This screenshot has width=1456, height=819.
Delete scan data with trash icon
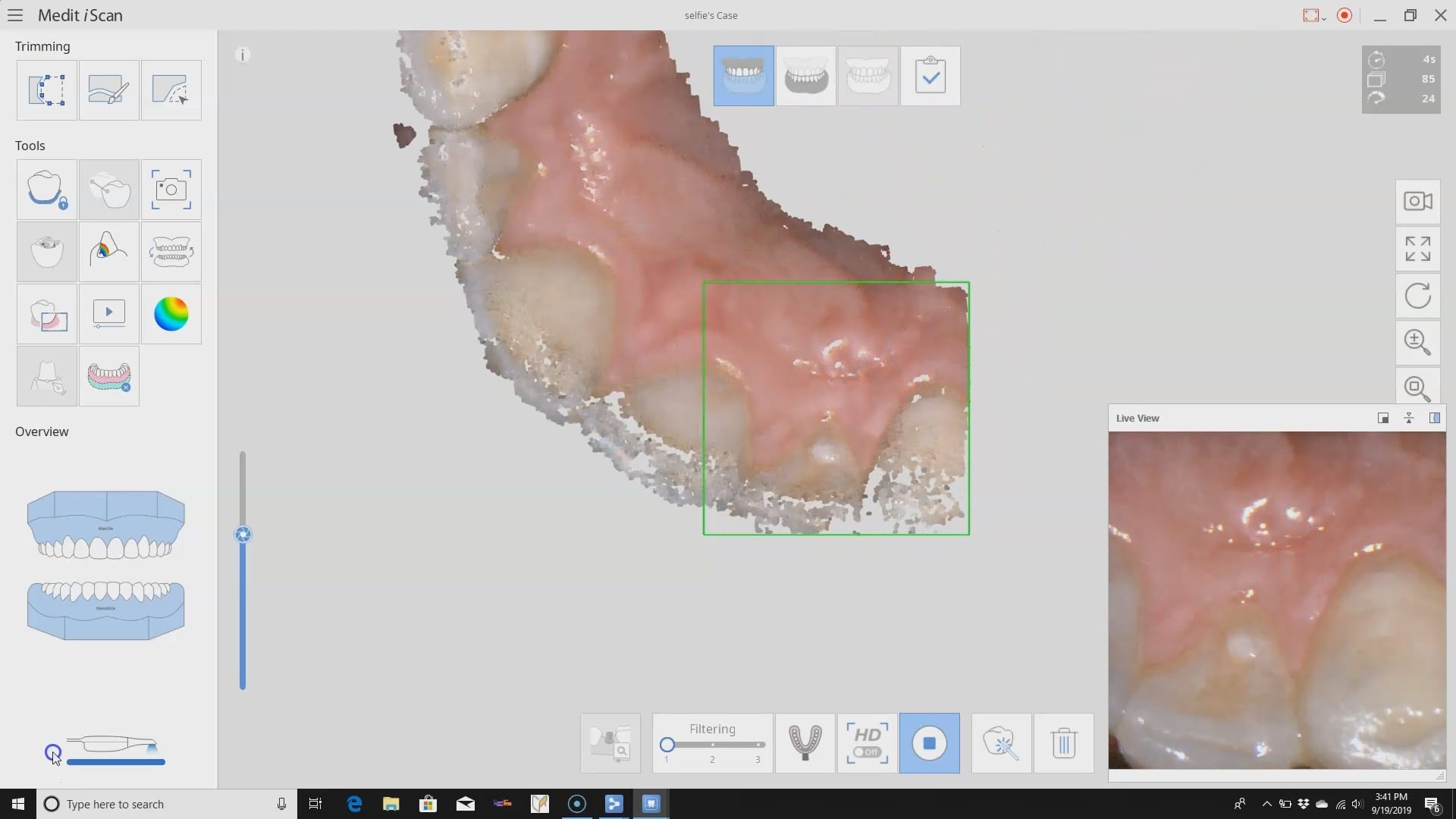pos(1063,743)
